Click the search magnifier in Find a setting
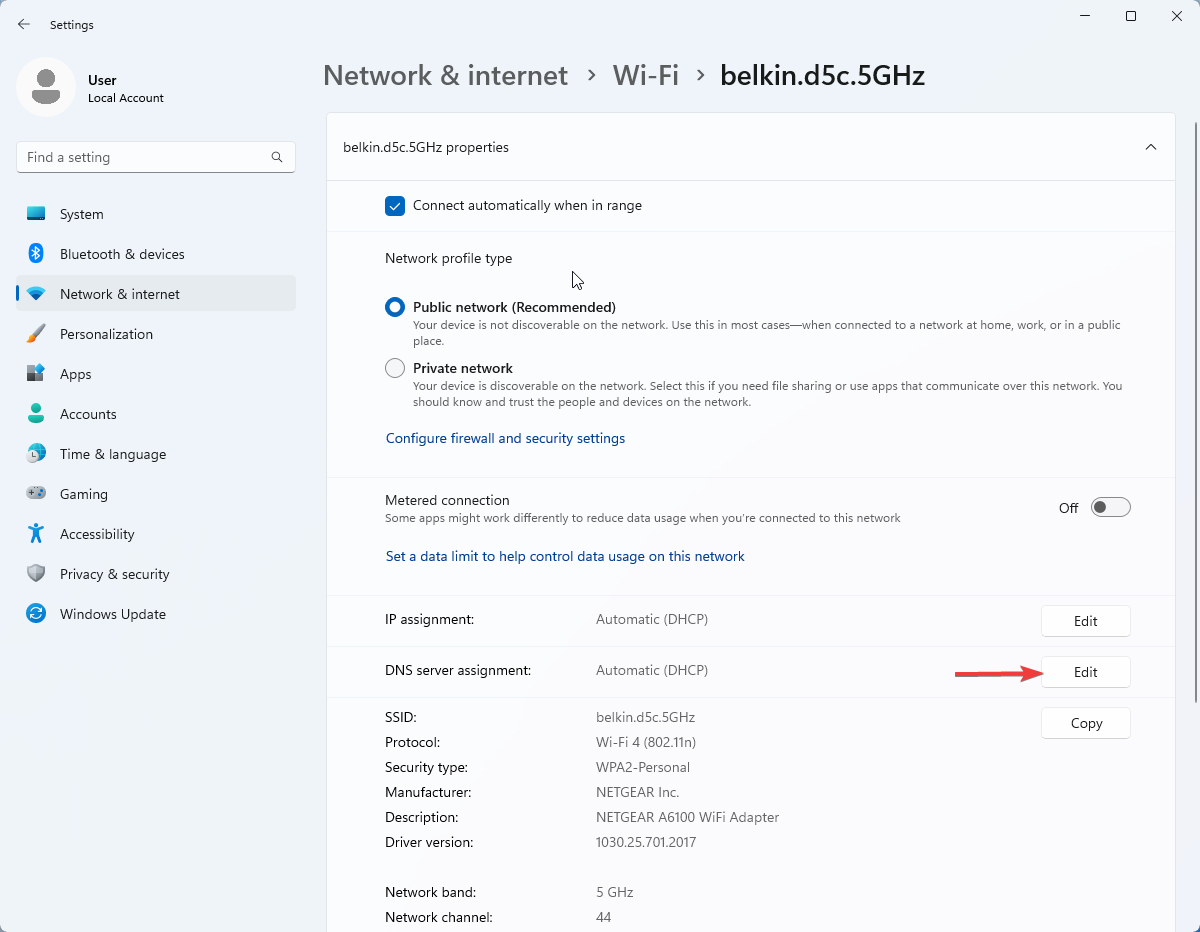This screenshot has height=932, width=1200. pyautogui.click(x=276, y=157)
